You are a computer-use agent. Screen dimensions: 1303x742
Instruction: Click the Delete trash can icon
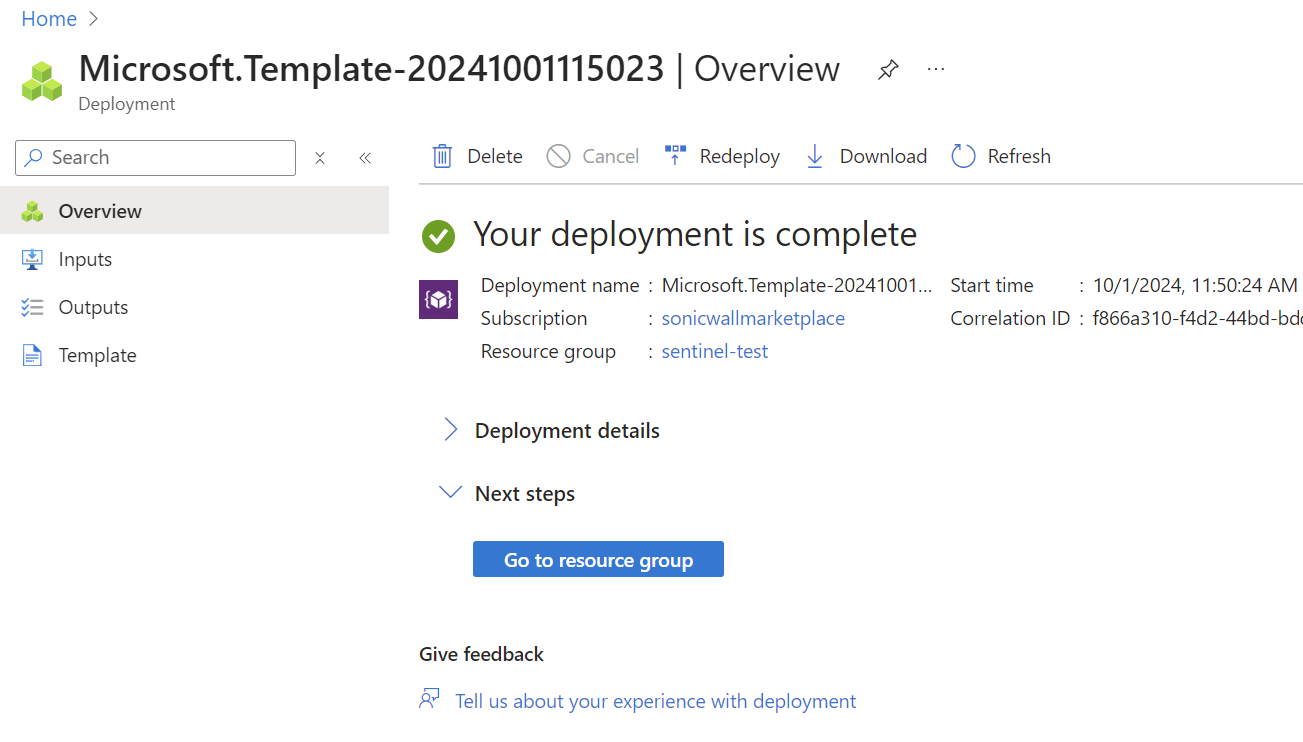pos(442,156)
